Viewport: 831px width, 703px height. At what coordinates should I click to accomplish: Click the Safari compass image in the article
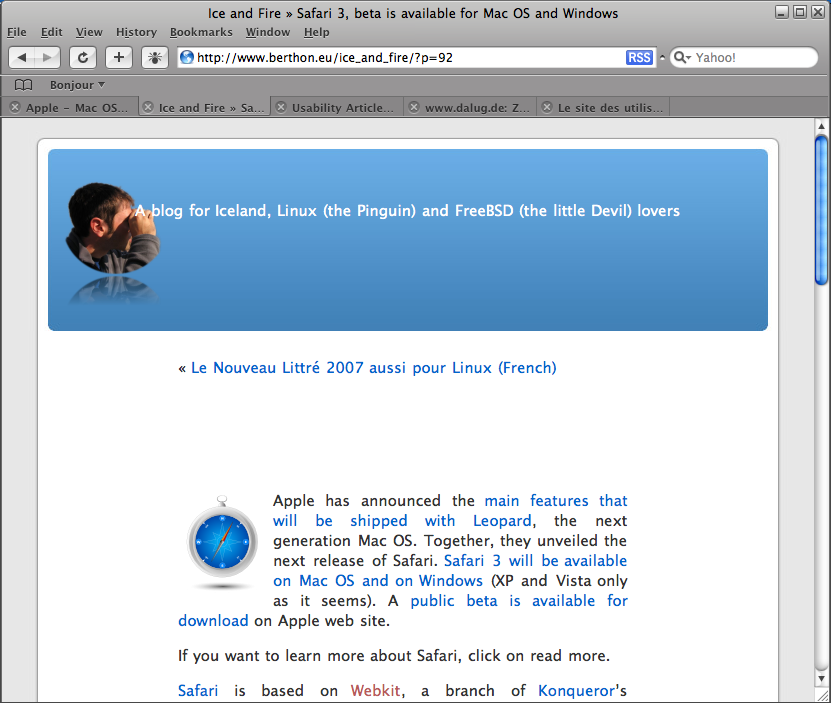[223, 543]
